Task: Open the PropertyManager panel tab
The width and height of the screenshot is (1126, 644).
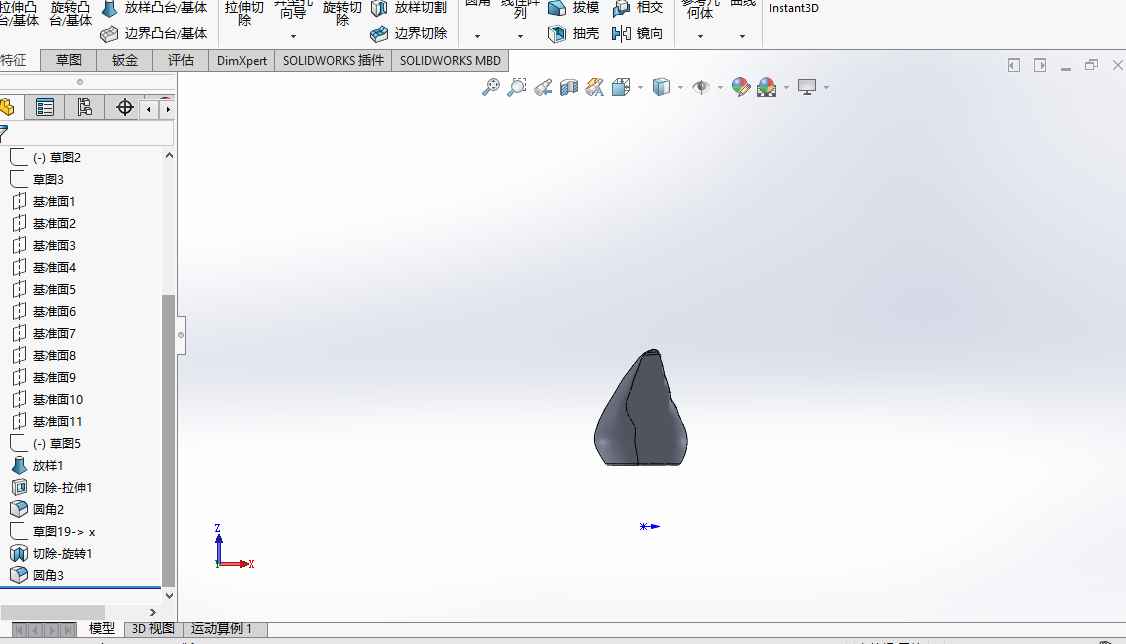Action: coord(45,108)
